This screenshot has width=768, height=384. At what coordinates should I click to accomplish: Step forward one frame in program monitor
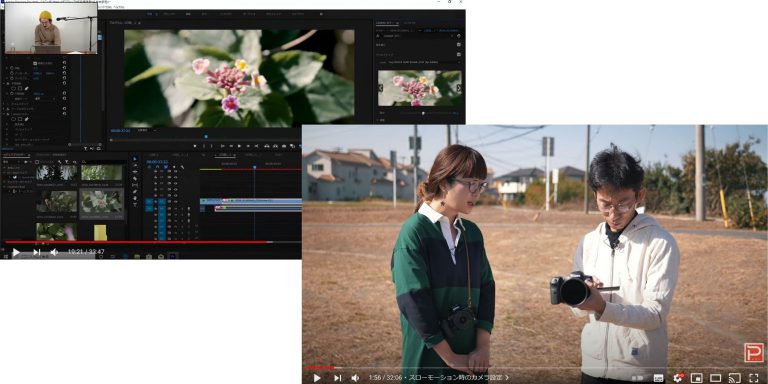point(248,146)
